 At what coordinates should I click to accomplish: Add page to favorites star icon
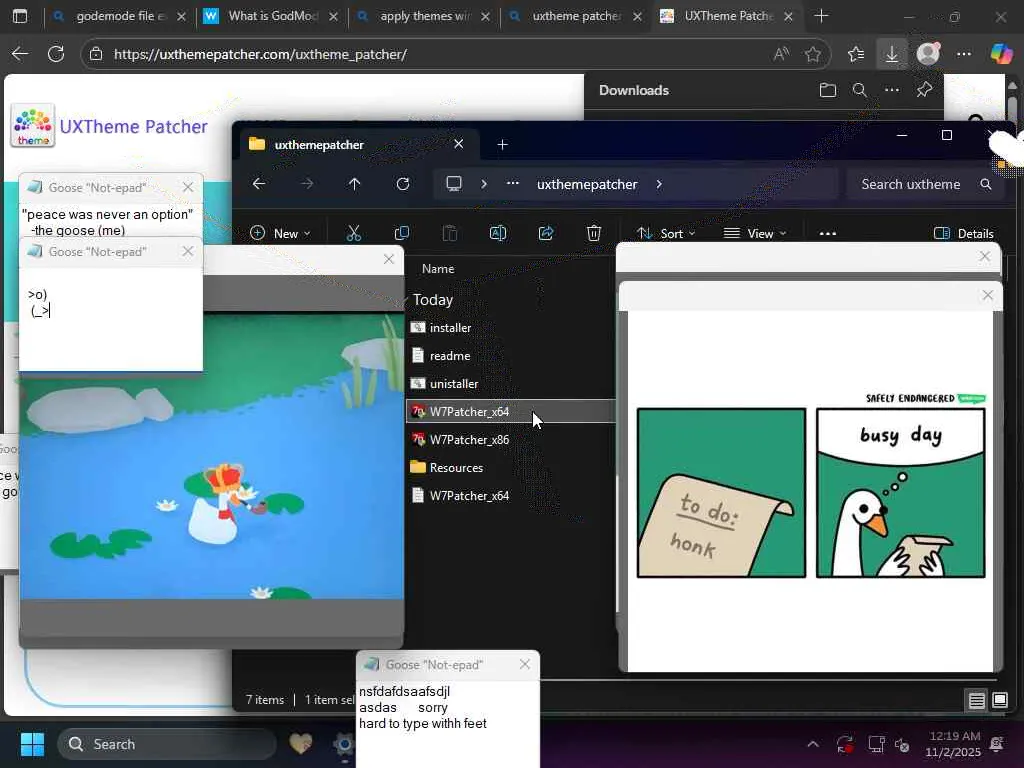(x=812, y=54)
